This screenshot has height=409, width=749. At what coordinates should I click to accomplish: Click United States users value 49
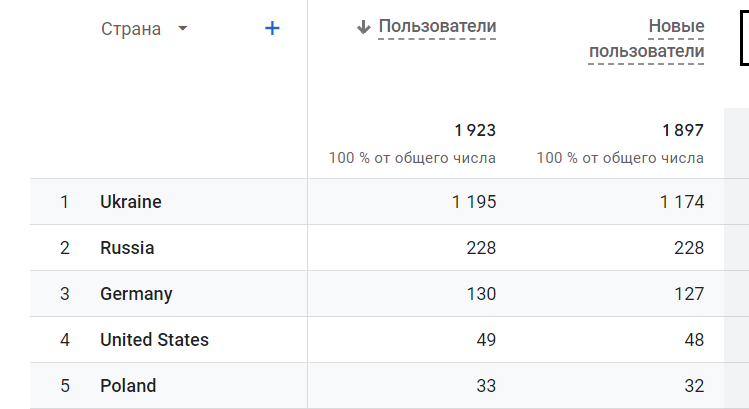tap(486, 340)
